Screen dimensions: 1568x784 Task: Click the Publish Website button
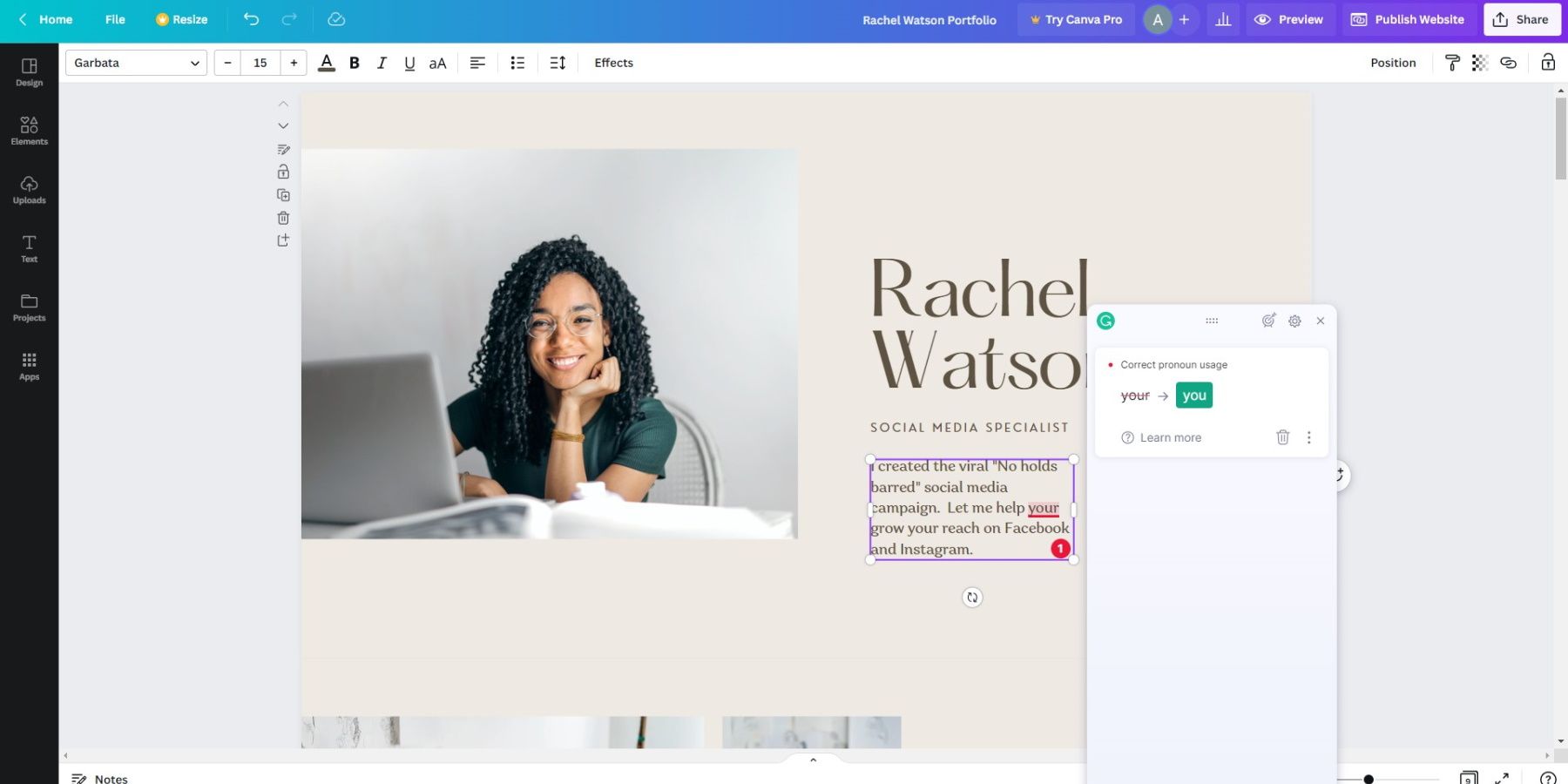tap(1407, 19)
